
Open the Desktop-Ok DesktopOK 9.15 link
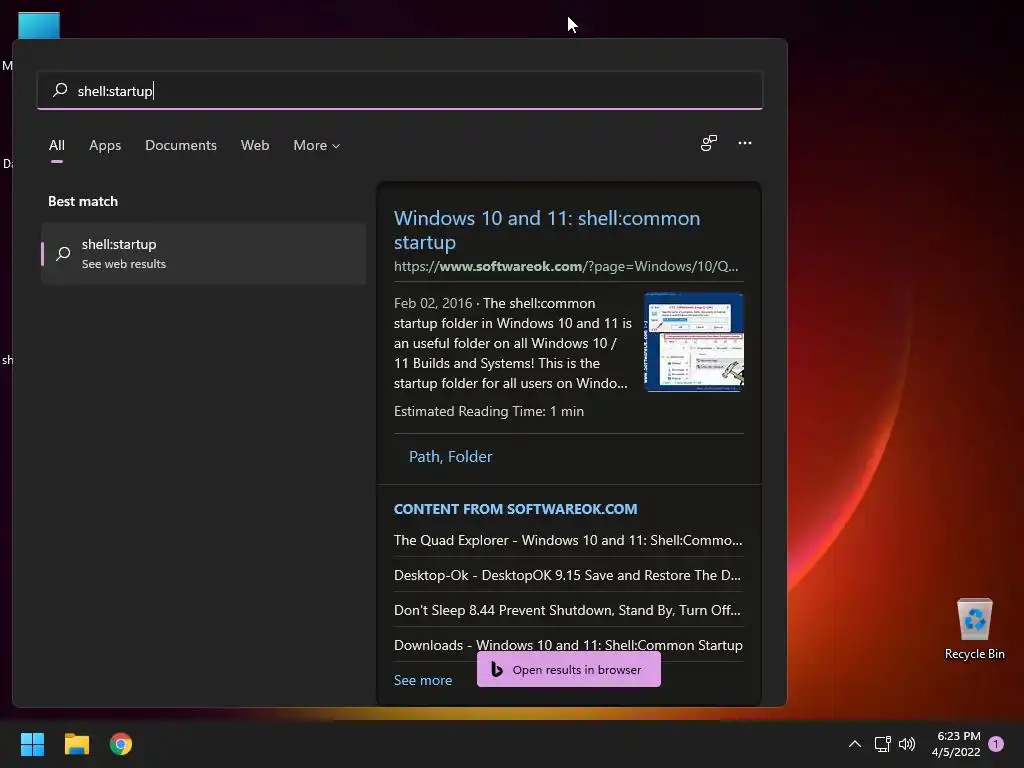pyautogui.click(x=567, y=575)
